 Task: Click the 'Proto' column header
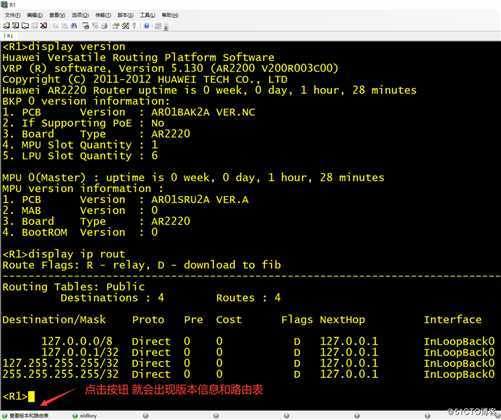coord(148,320)
